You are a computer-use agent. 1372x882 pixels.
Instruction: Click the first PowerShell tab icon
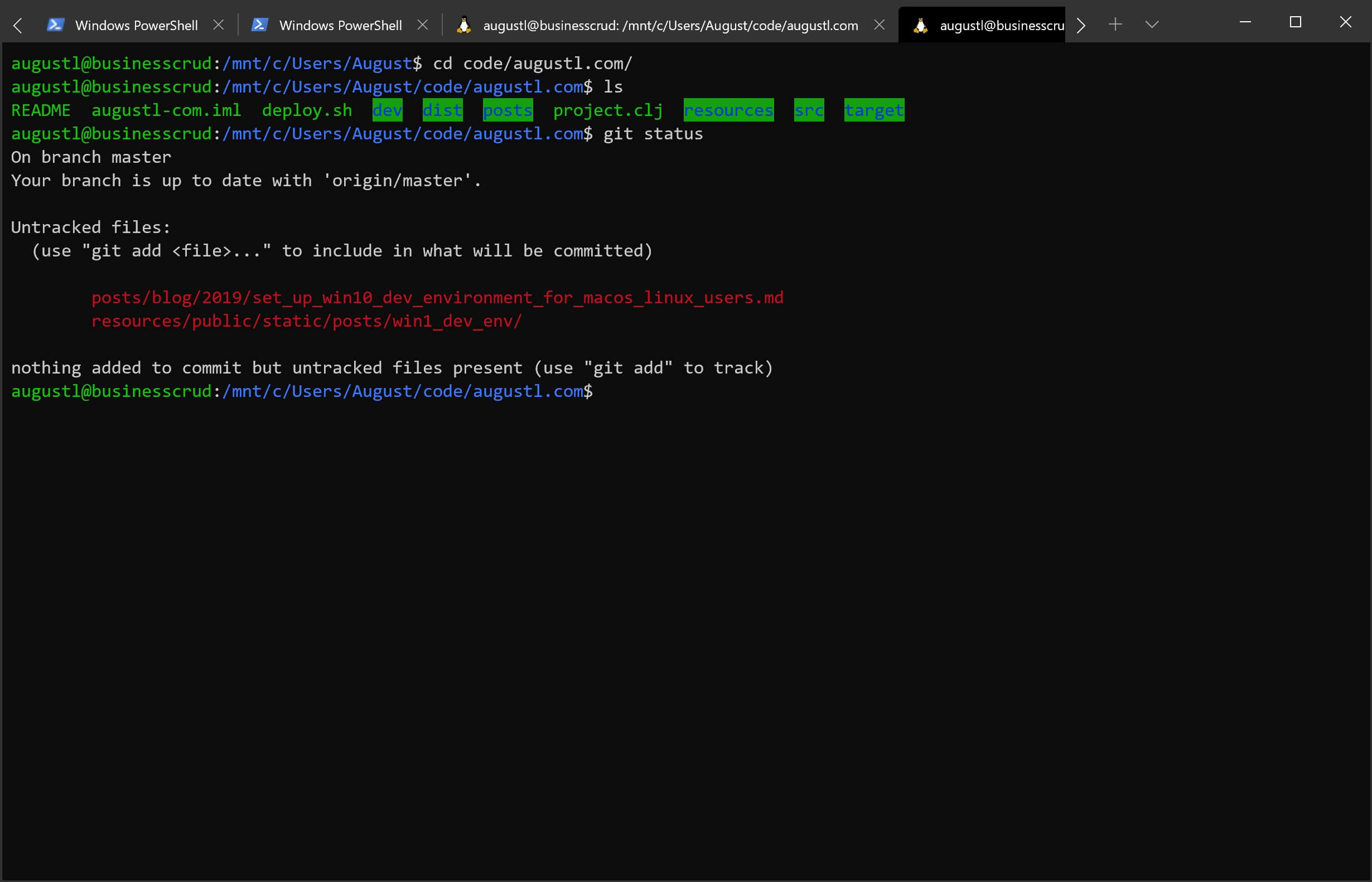pyautogui.click(x=55, y=25)
